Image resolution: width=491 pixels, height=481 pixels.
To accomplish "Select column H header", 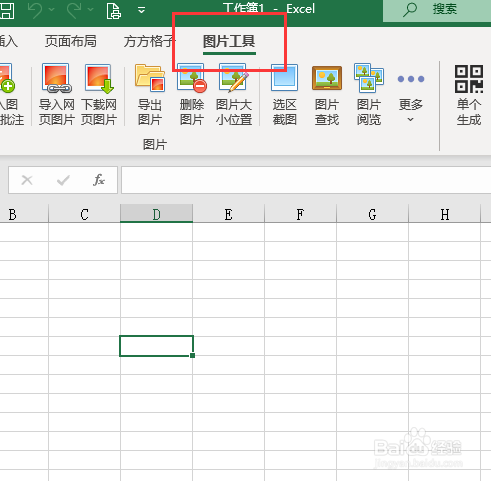I will pyautogui.click(x=444, y=213).
